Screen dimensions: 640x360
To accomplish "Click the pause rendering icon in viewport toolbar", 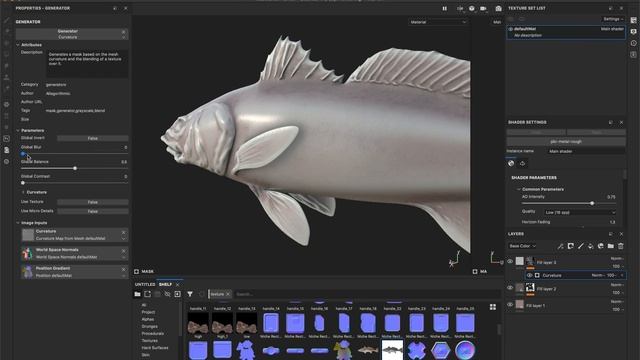I will coord(444,9).
